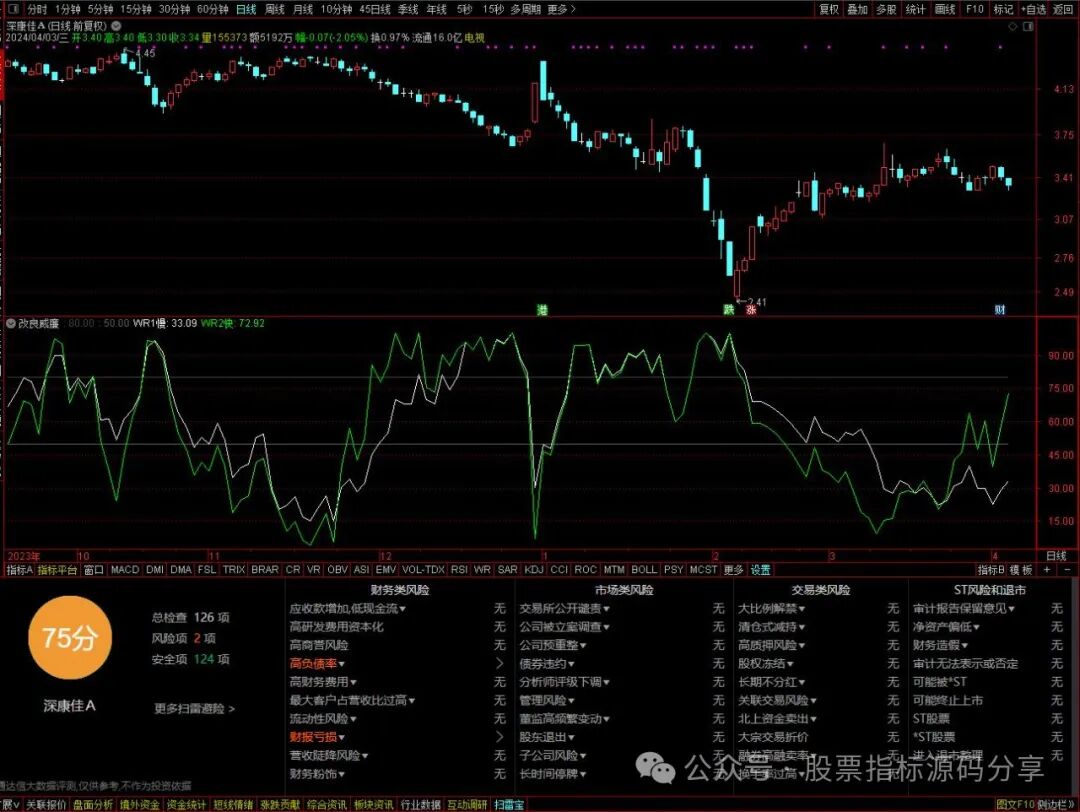Select the DMI indicator

pos(155,570)
